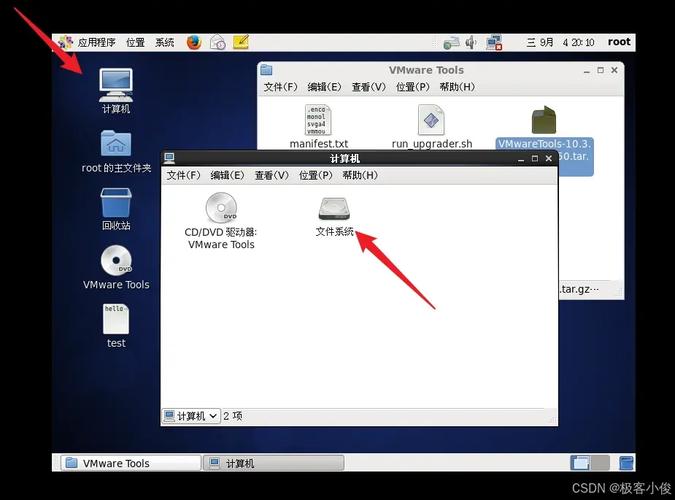Expand the 计算机 location dropdown in status bar

(x=191, y=416)
